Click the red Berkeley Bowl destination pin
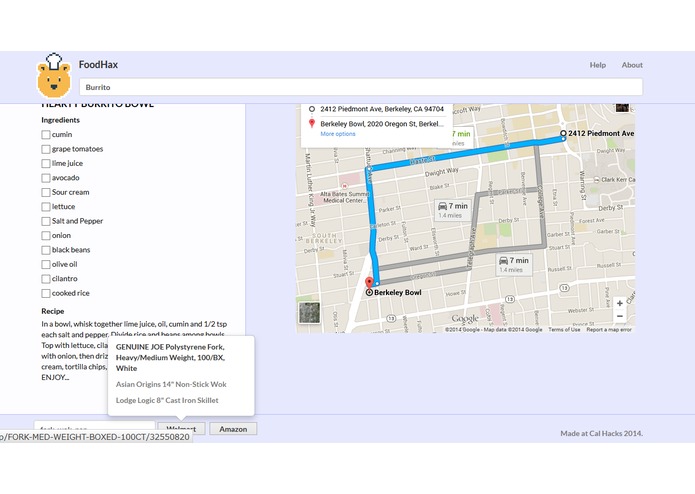The height and width of the screenshot is (494, 695). tap(369, 283)
